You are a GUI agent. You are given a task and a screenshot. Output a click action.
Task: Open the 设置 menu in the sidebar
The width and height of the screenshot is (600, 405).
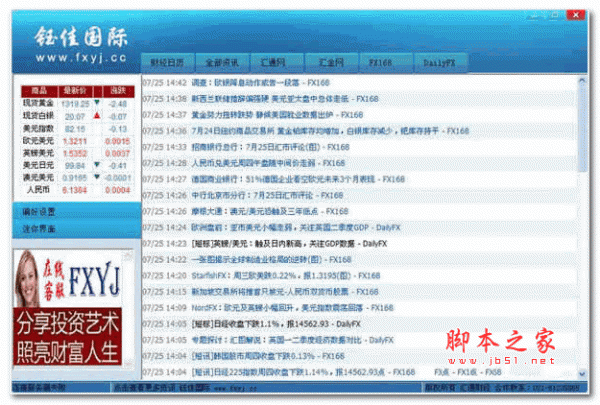(39, 212)
